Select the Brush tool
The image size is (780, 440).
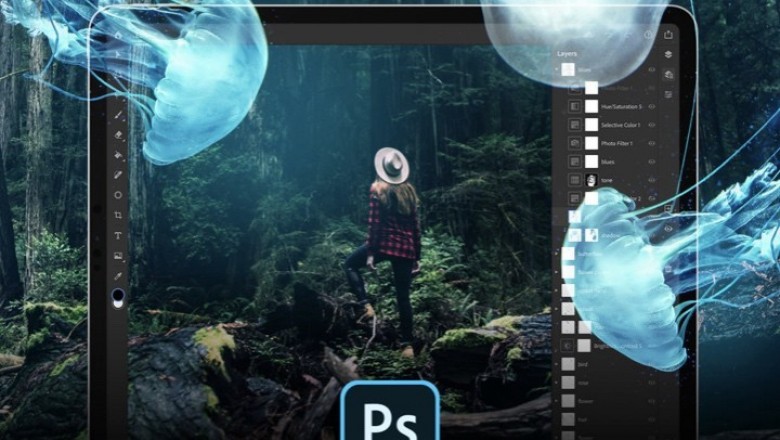(x=118, y=115)
